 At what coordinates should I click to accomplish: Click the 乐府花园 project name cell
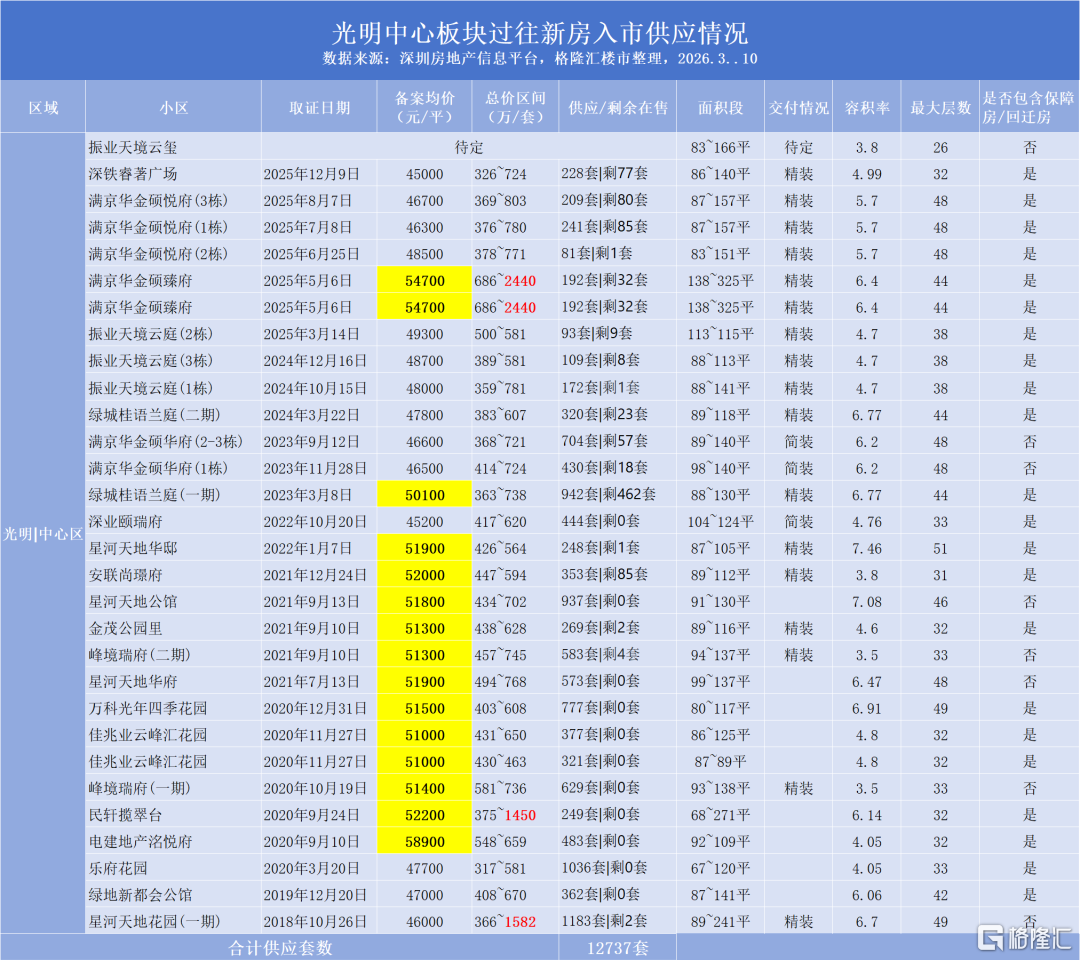click(x=120, y=868)
